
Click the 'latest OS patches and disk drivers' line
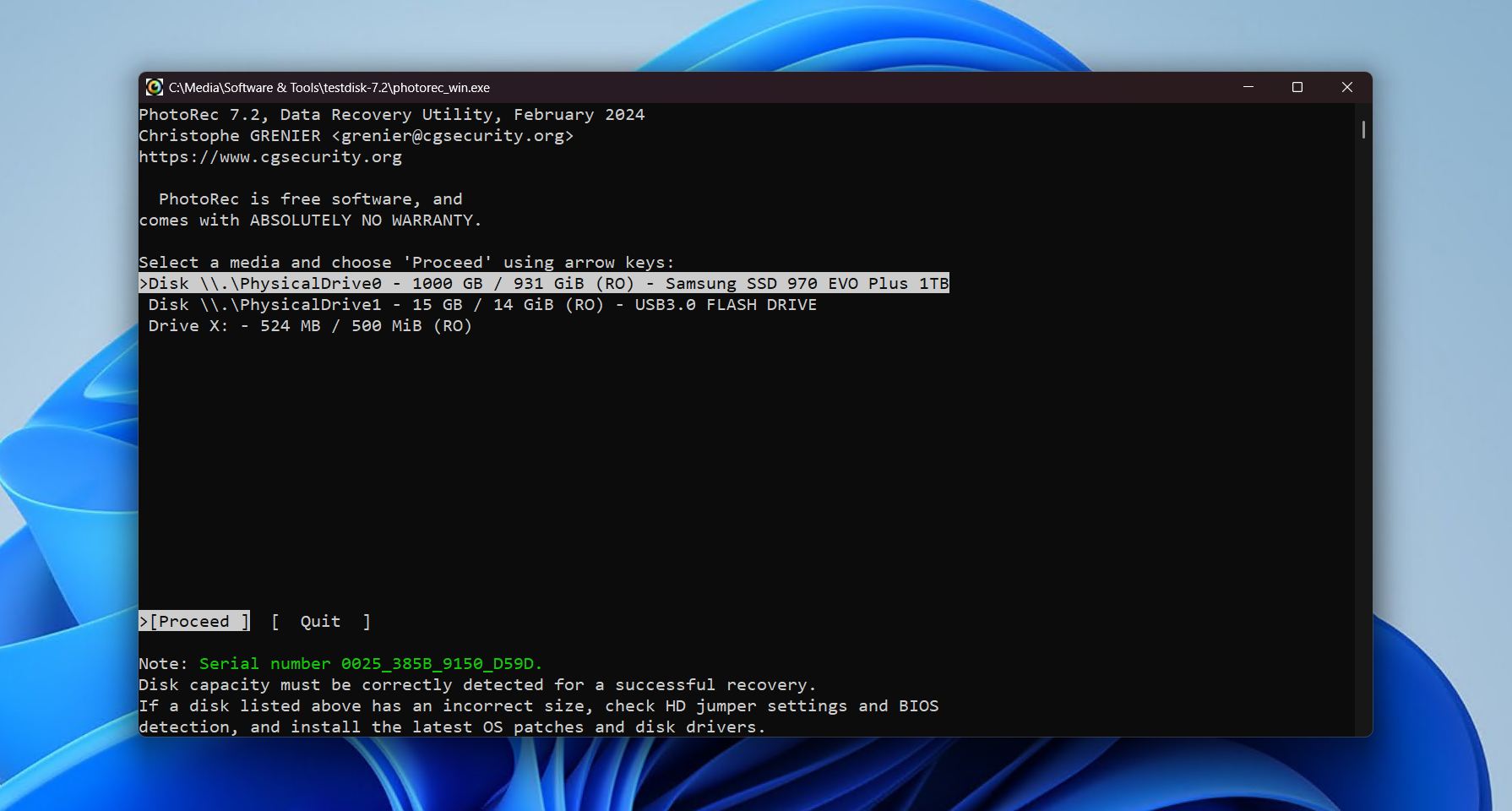coord(452,727)
